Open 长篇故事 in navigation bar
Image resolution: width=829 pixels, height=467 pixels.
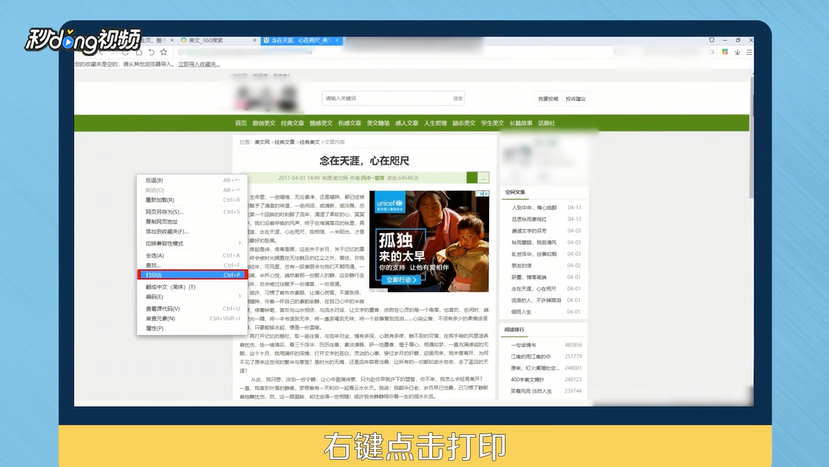(x=521, y=123)
